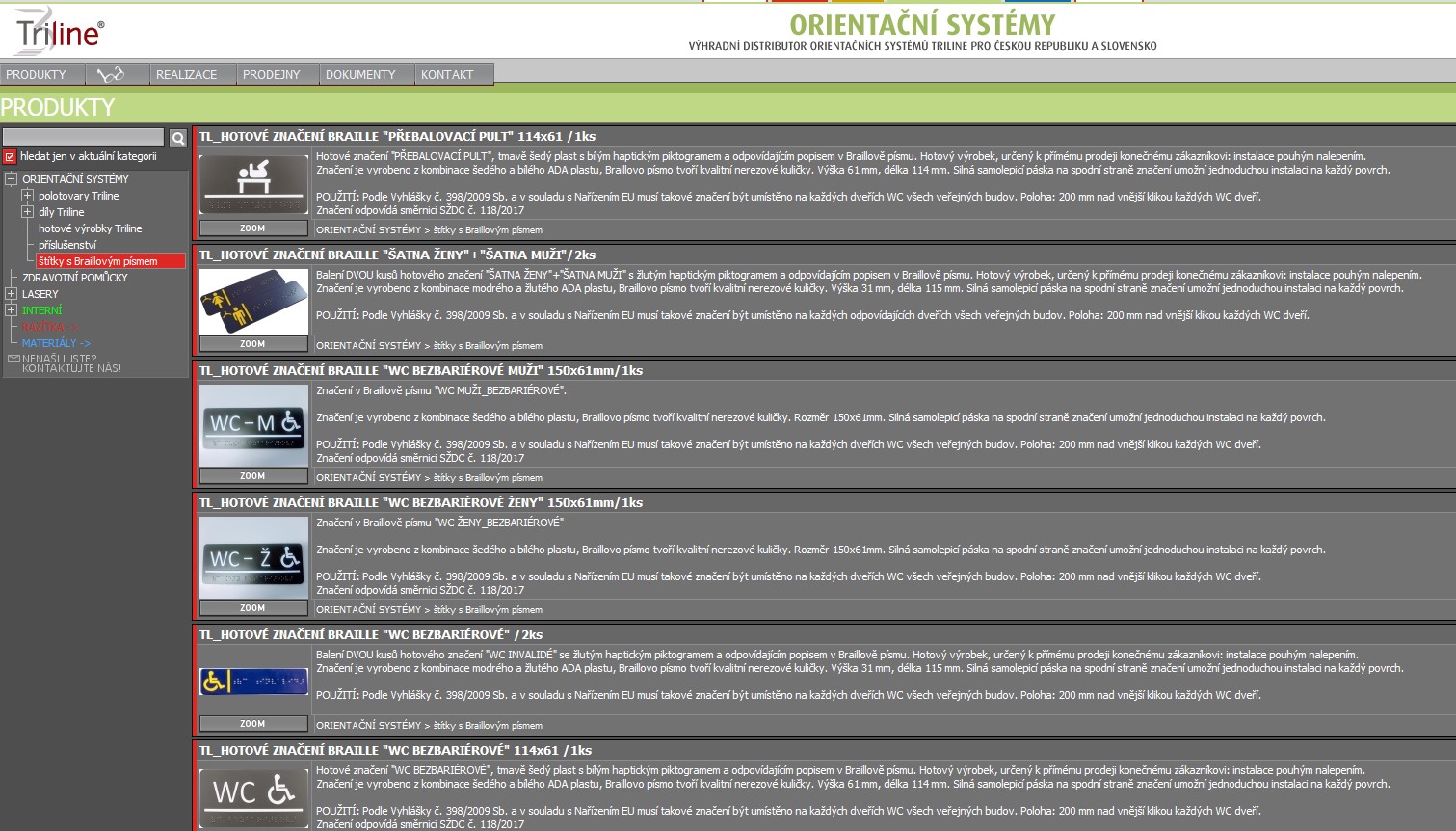This screenshot has width=1456, height=831.
Task: Expand the INTERNÍ category node
Action: tap(12, 310)
